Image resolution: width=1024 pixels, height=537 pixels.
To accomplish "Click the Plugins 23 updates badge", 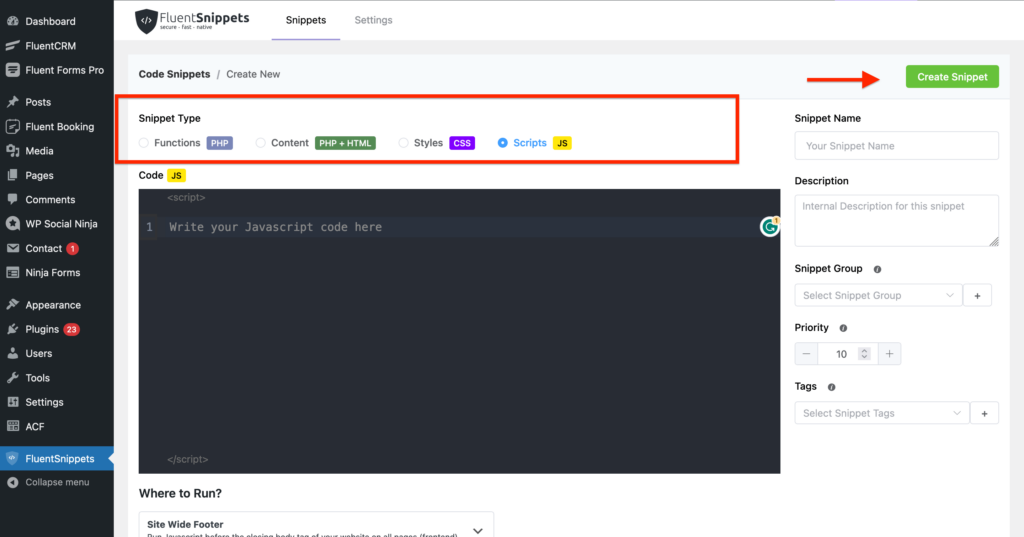I will (x=72, y=329).
